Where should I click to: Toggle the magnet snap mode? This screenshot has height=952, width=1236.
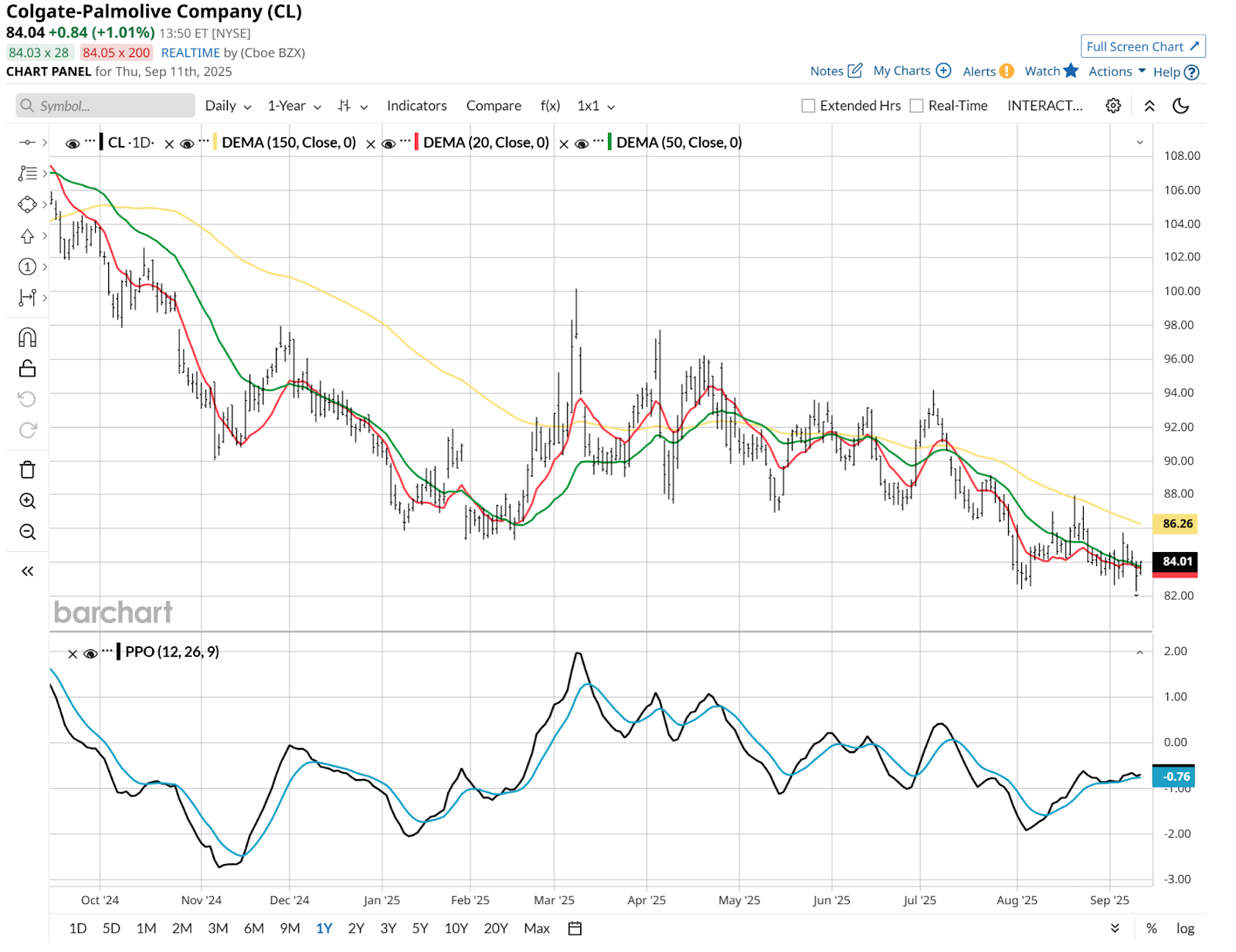27,337
